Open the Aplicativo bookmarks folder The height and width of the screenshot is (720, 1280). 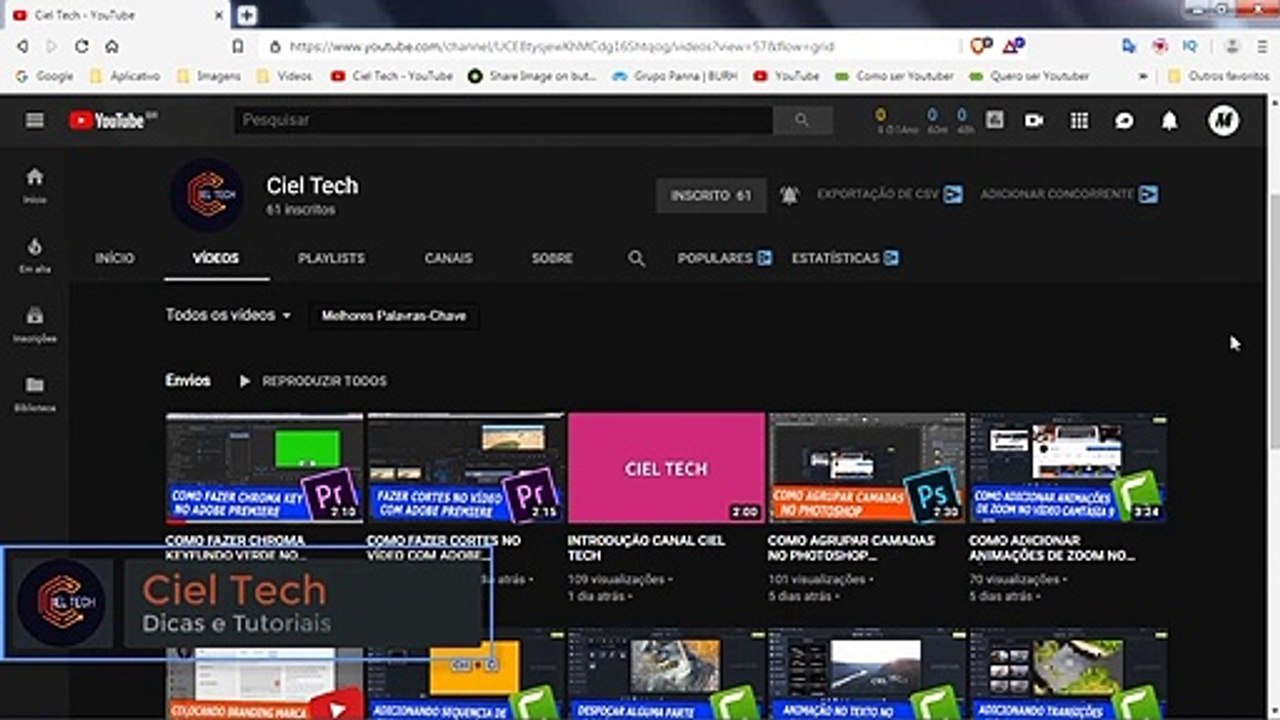[125, 76]
